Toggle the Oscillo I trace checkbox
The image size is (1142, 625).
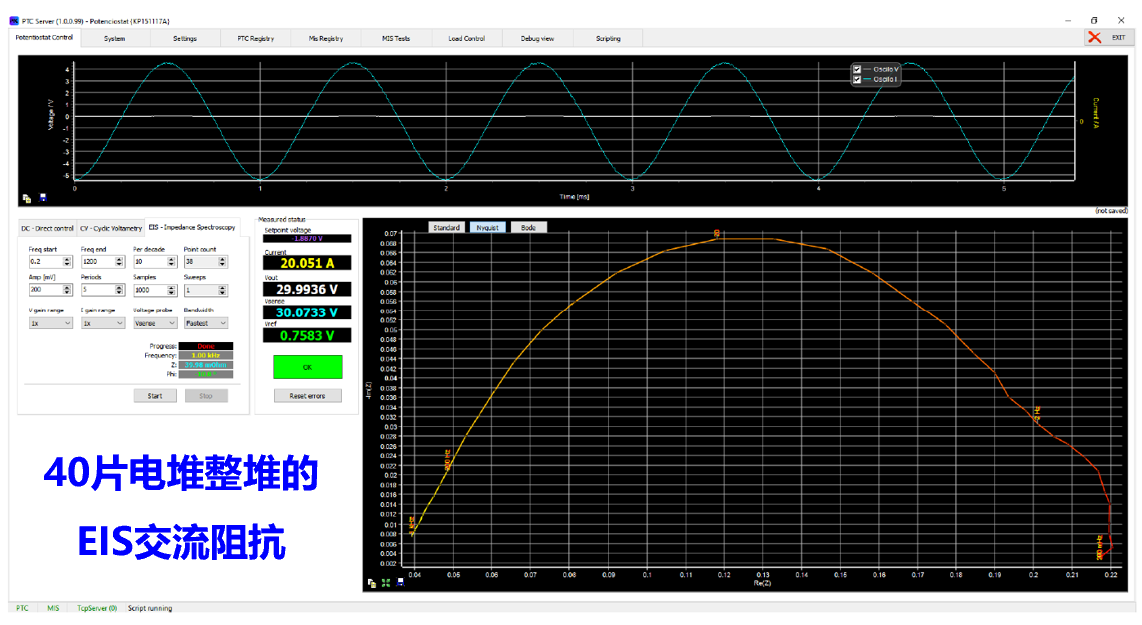coord(857,79)
